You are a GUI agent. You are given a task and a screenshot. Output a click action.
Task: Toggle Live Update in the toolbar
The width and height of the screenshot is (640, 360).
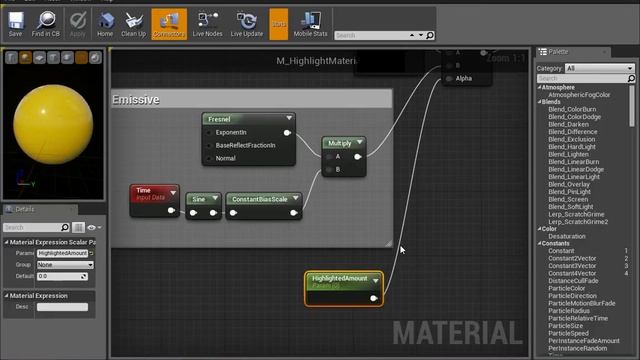247,24
